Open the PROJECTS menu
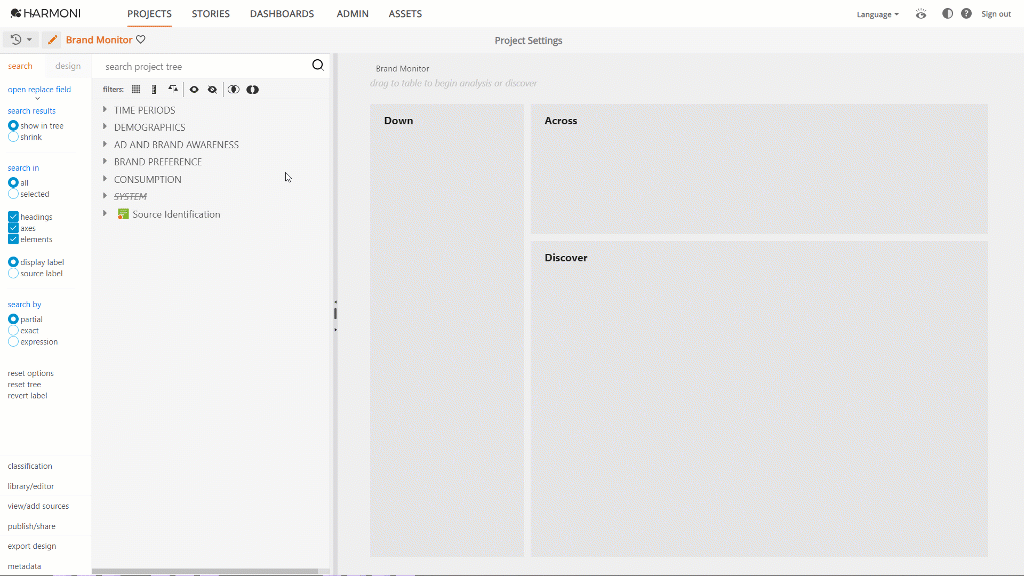1024x576 pixels. click(150, 14)
